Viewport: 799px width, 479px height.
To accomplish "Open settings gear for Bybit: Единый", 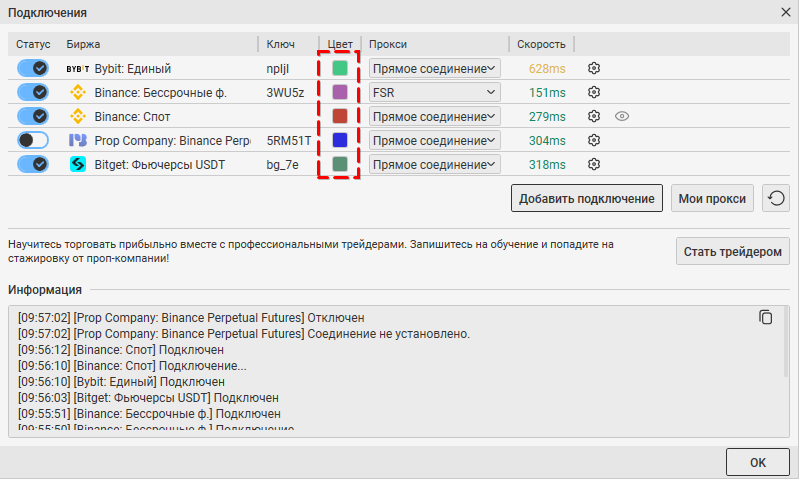I will [x=594, y=68].
